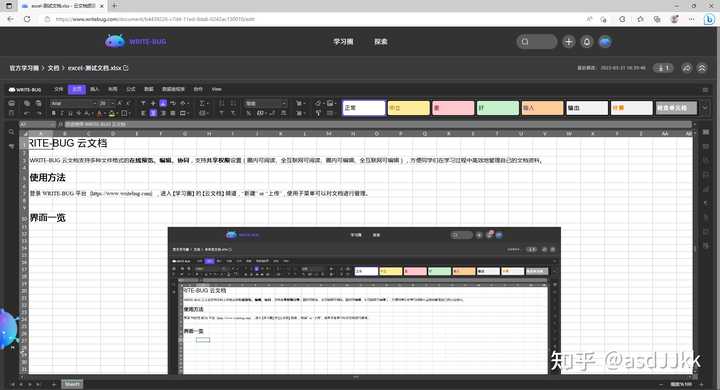Click the undo arrow in the toolbar
This screenshot has width=720, height=390.
tap(27, 113)
